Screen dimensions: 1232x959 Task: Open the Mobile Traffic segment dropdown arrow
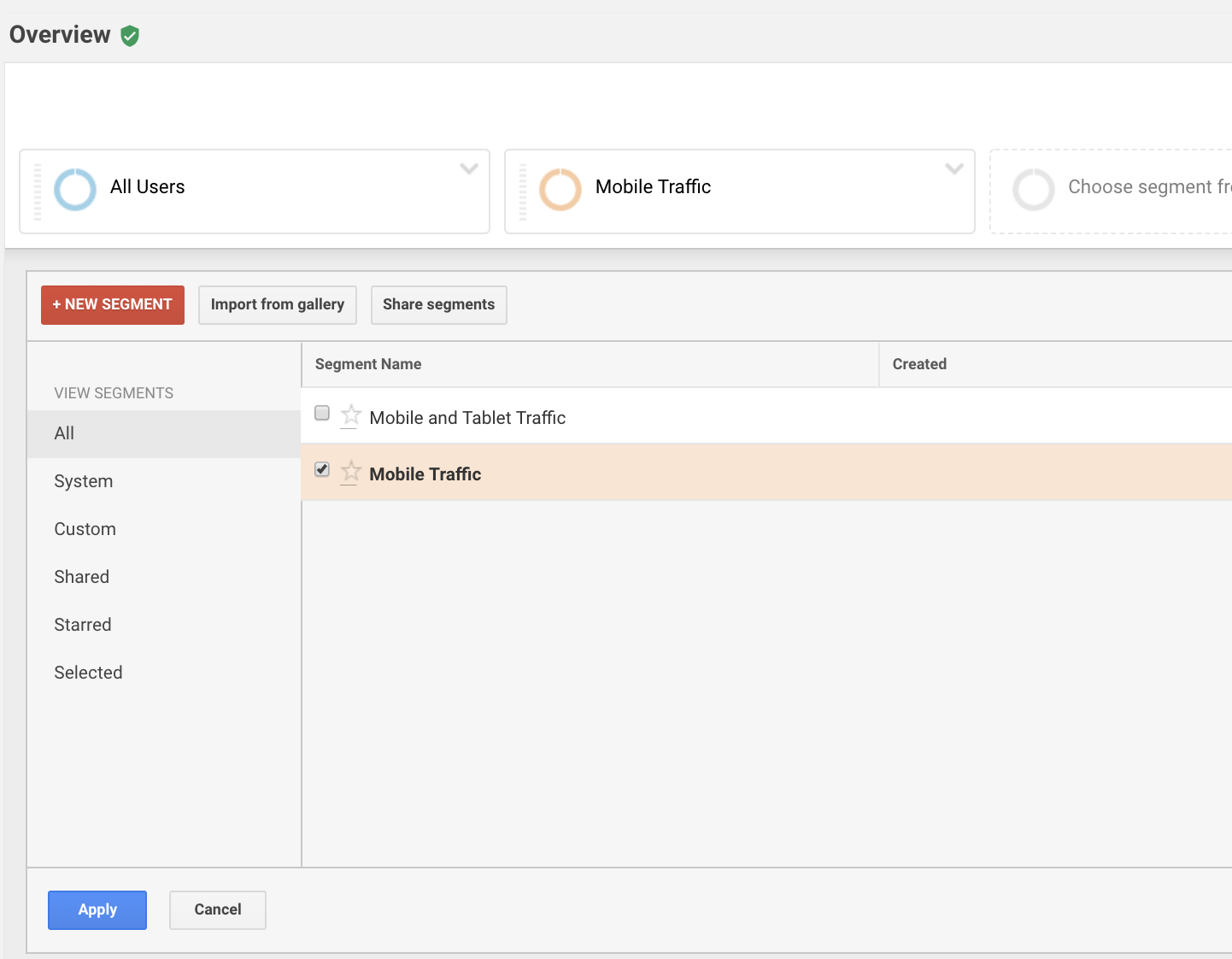point(954,168)
